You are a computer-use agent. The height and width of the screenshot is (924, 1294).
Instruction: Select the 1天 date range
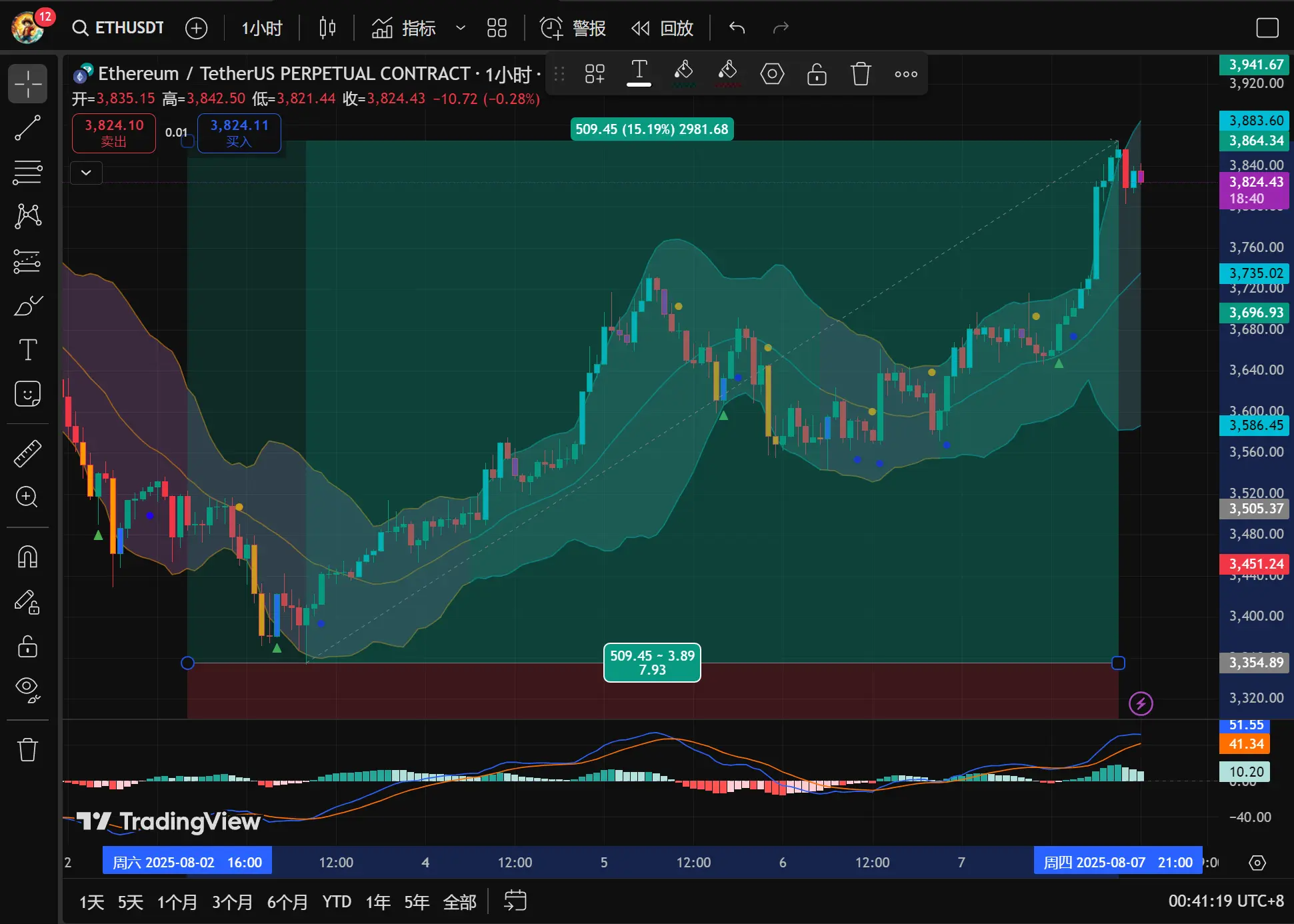pyautogui.click(x=92, y=902)
